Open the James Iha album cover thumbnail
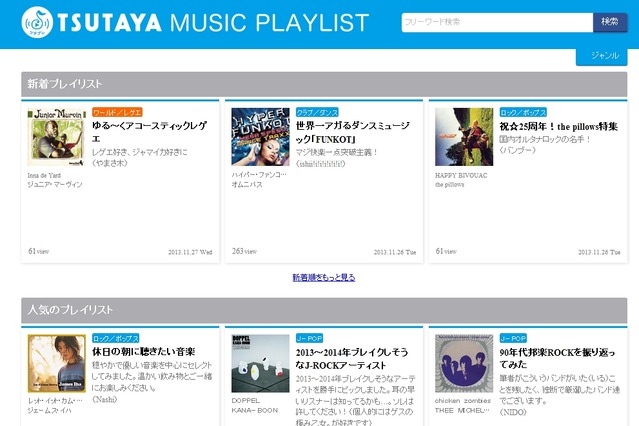 (x=57, y=363)
